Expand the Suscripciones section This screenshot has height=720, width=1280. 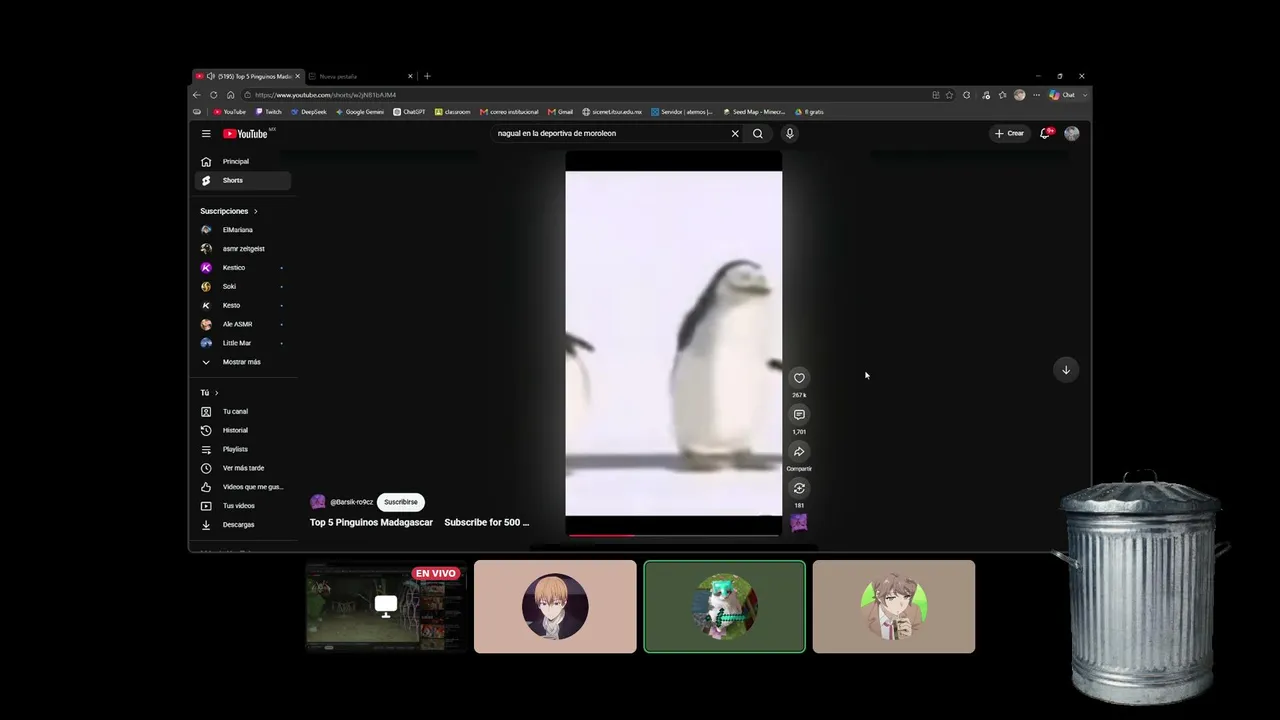(x=229, y=211)
